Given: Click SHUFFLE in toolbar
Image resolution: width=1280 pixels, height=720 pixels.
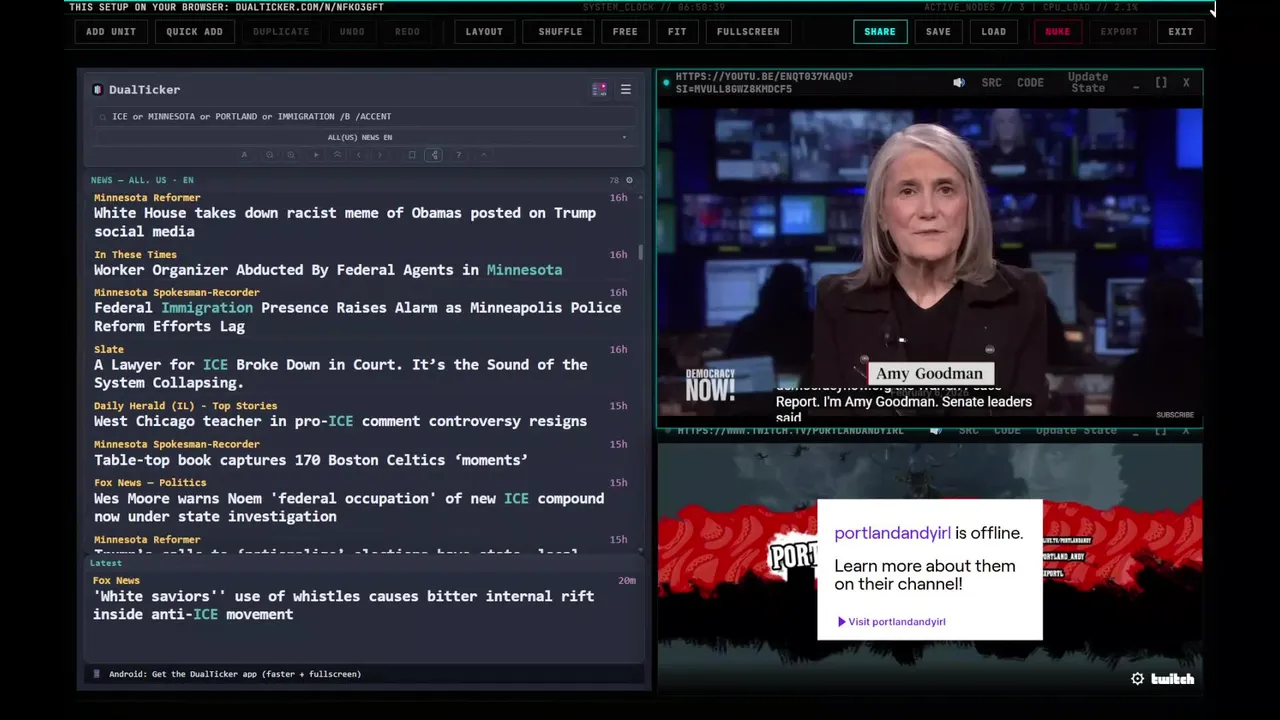Looking at the screenshot, I should pyautogui.click(x=560, y=31).
